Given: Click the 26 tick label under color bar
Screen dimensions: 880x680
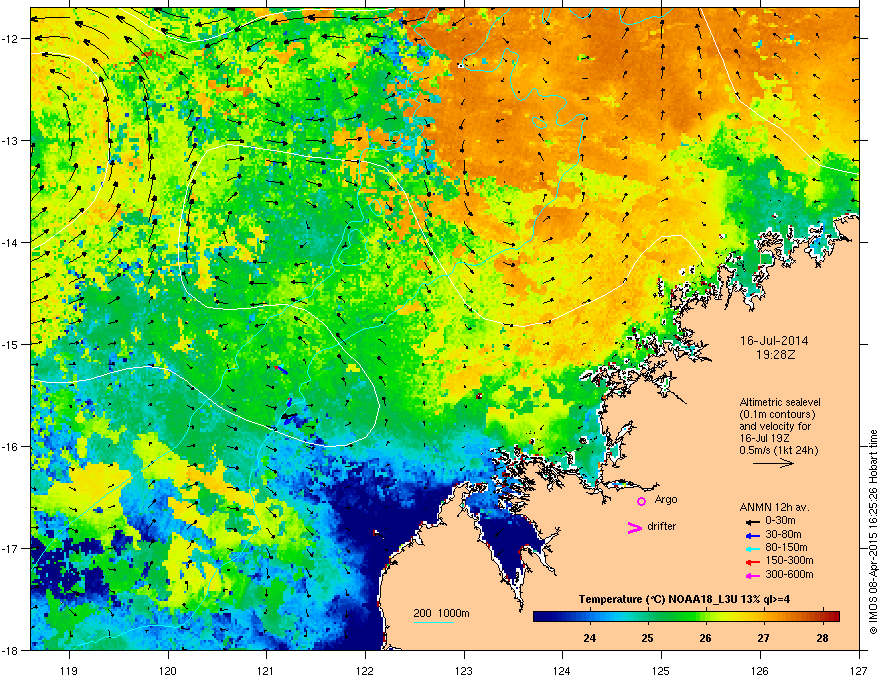Looking at the screenshot, I should point(705,638).
